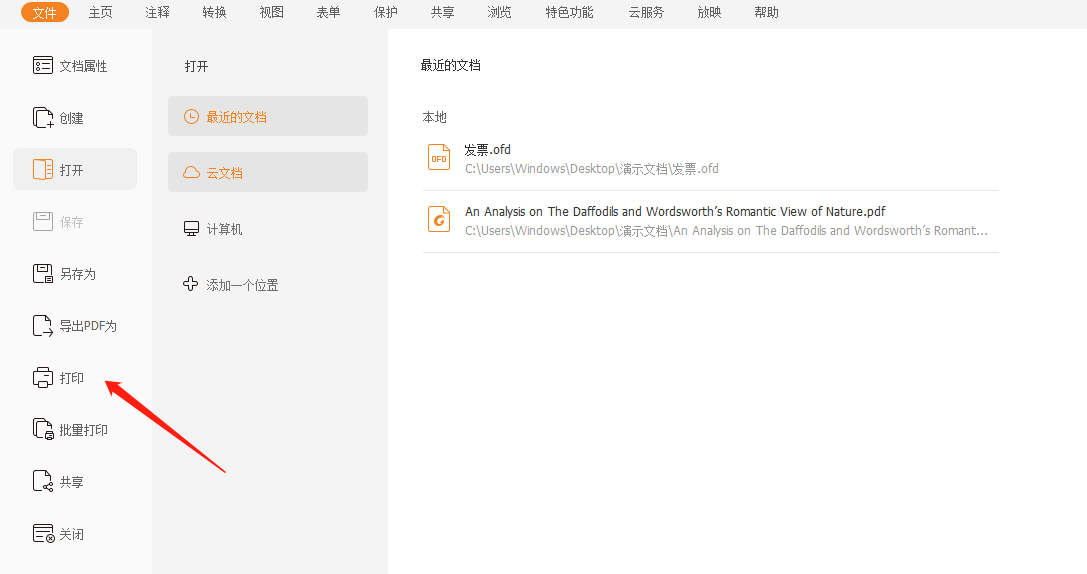Click the 关闭 close document icon
The image size is (1087, 574).
pyautogui.click(x=43, y=534)
